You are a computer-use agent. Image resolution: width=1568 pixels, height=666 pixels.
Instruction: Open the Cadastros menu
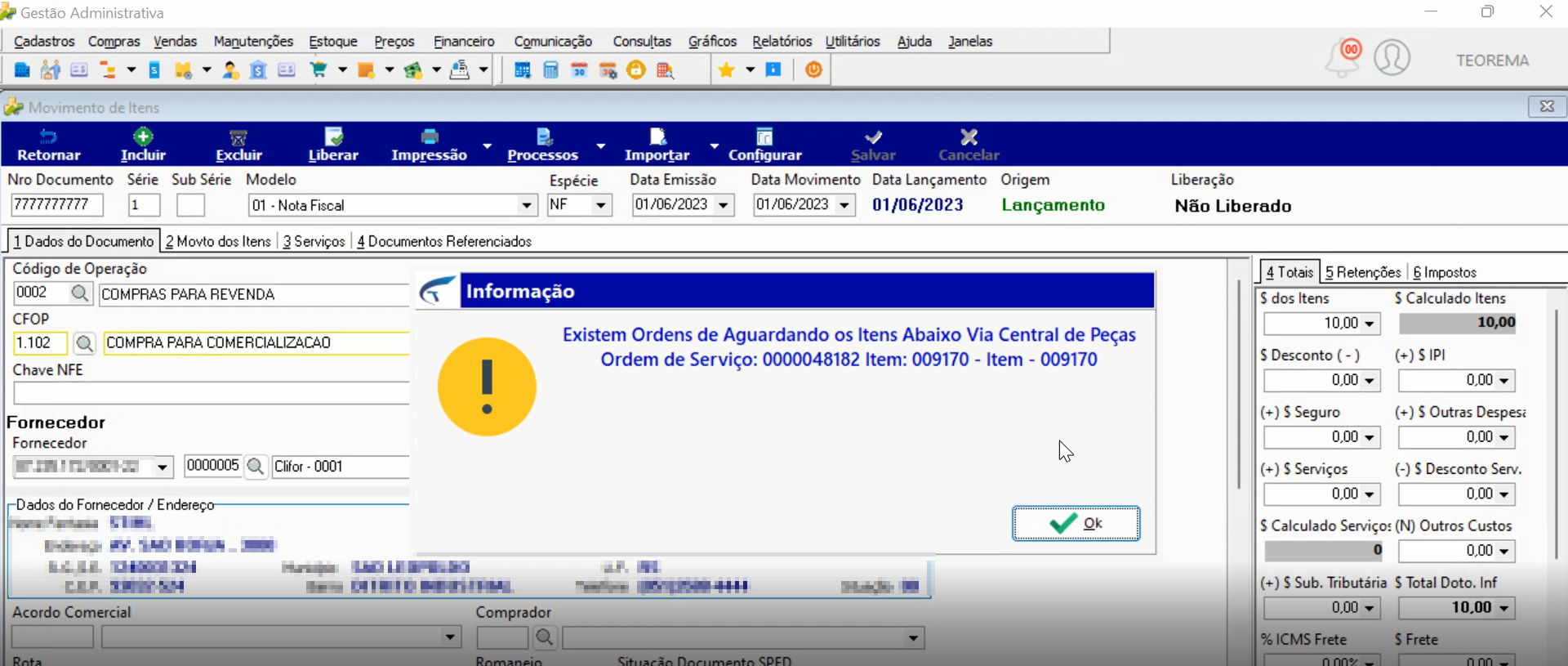click(x=44, y=41)
